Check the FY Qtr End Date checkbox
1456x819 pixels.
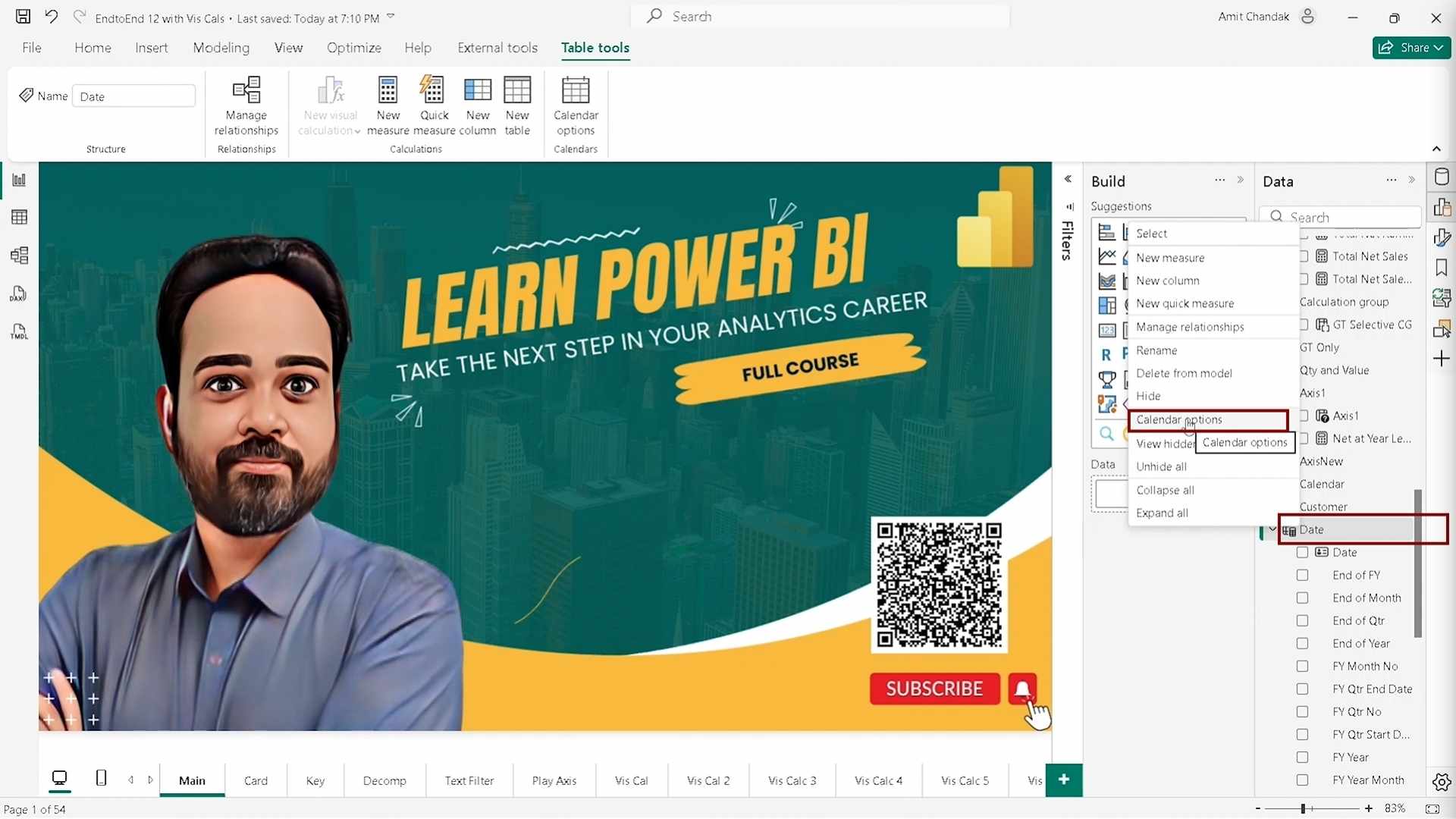click(1303, 689)
